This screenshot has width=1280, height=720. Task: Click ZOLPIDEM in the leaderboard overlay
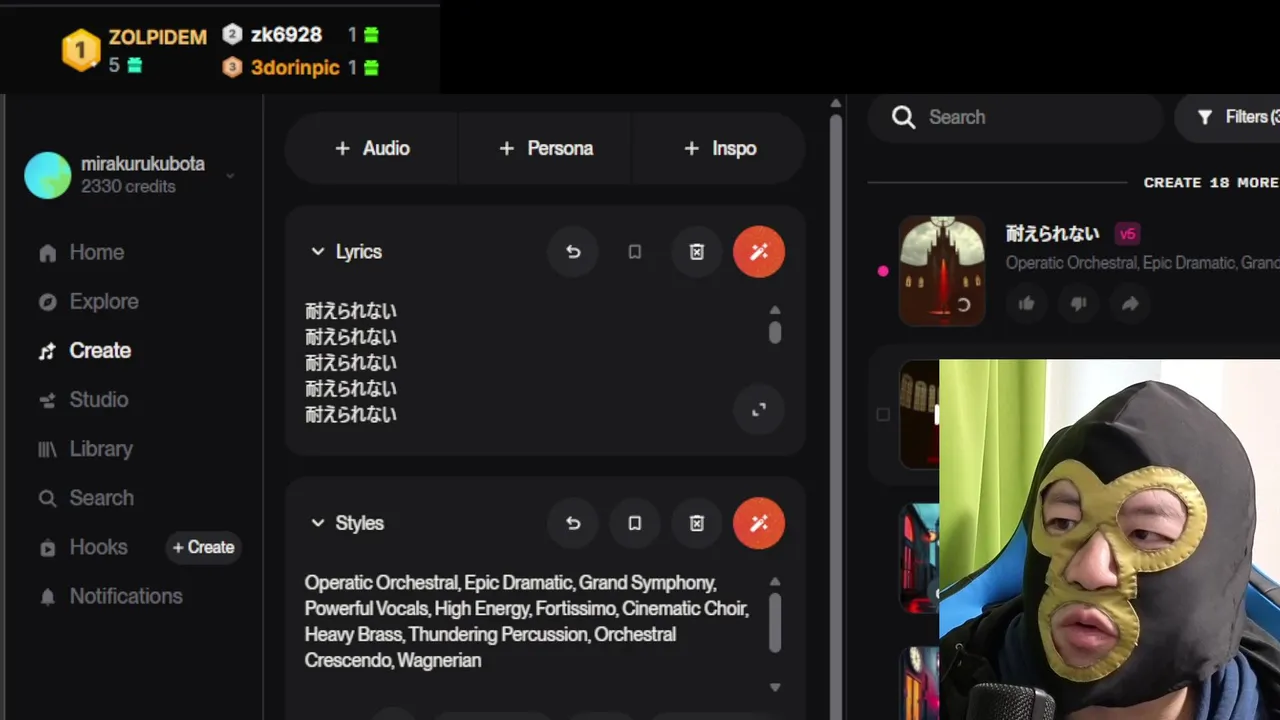(157, 37)
